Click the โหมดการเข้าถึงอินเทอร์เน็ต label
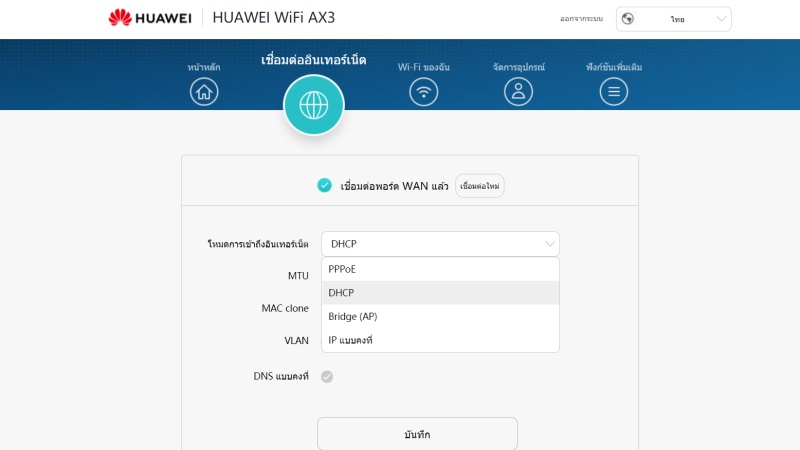Viewport: 800px width, 450px height. point(258,244)
